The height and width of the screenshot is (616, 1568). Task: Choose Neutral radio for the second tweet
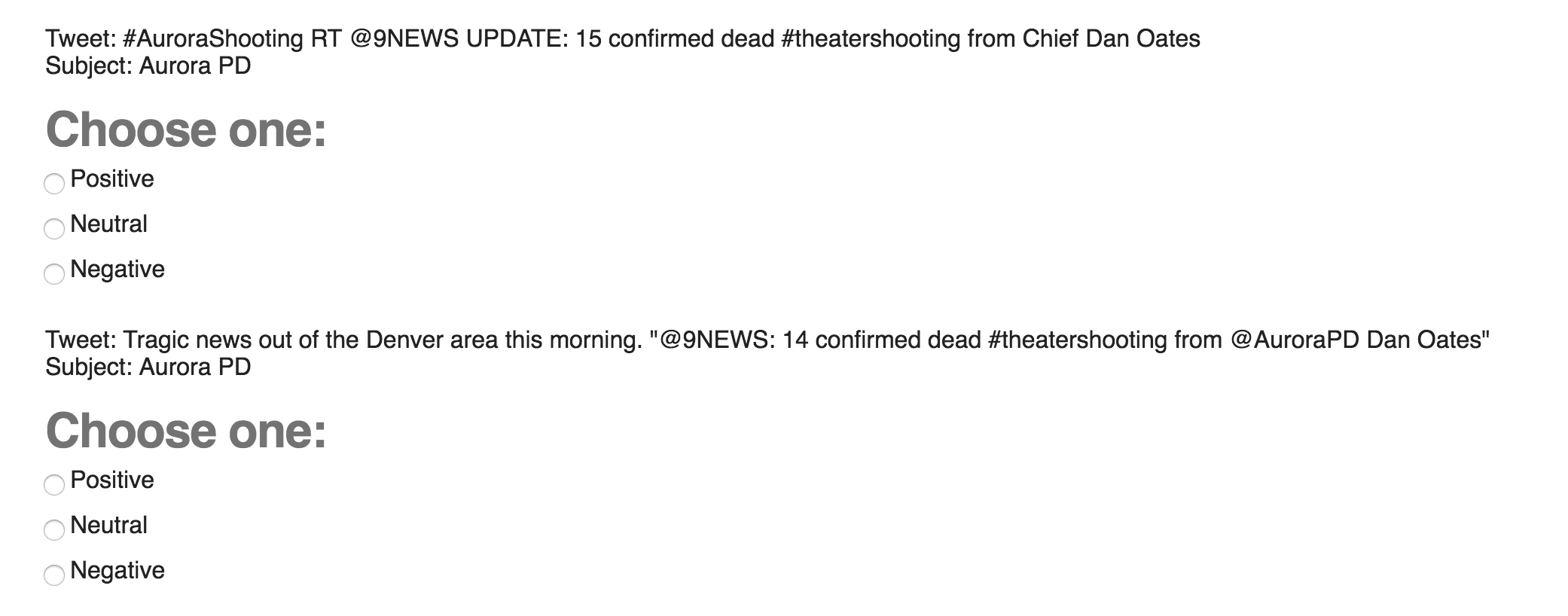[54, 529]
